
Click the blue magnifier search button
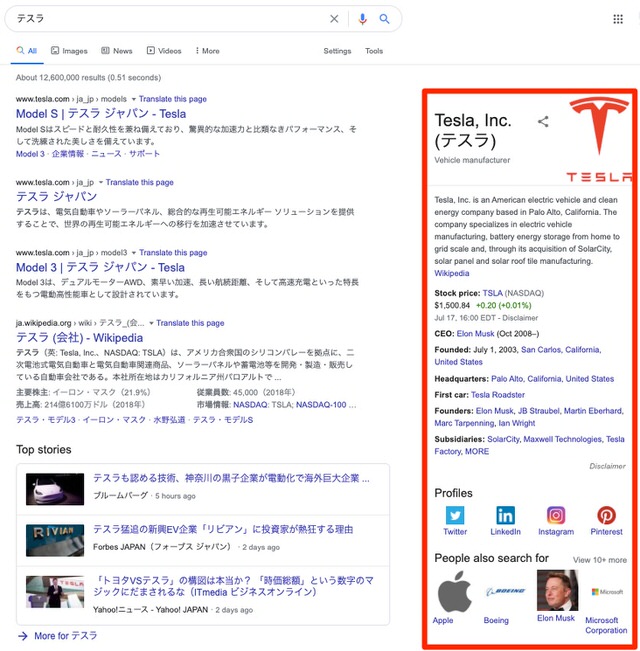[385, 19]
